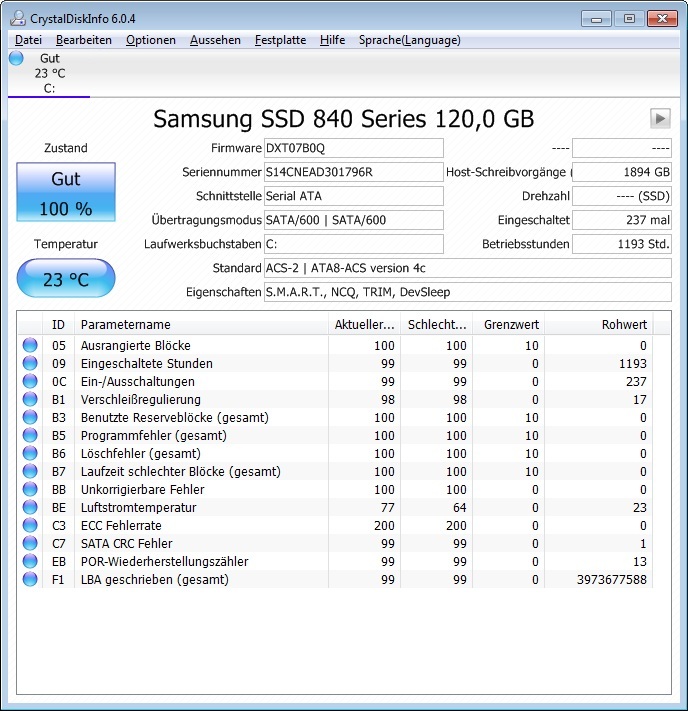Click the Standard field ACS-2
Screen dimensions: 688x711
pos(468,268)
